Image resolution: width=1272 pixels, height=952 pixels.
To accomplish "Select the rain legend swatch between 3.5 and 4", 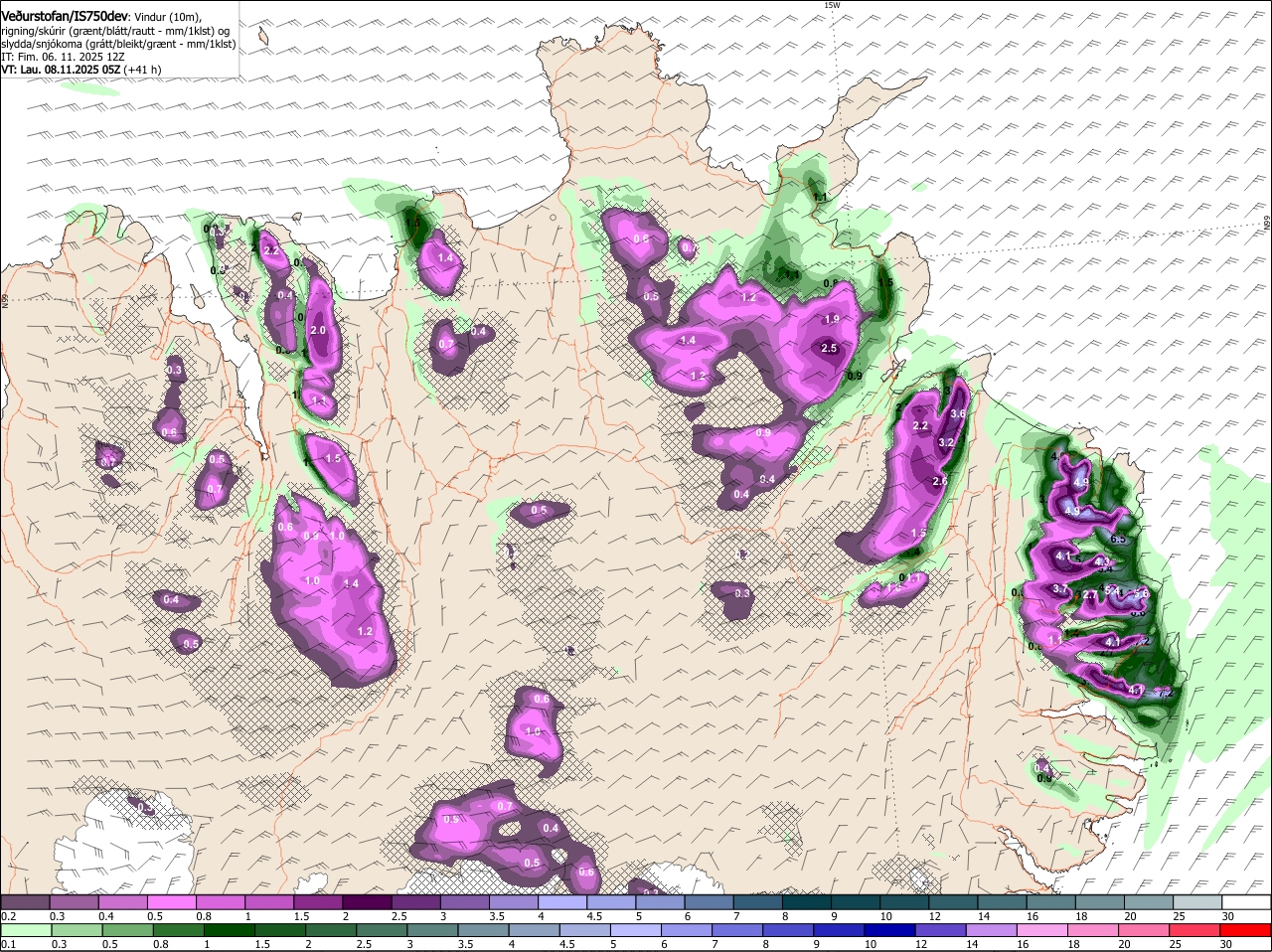I will click(485, 929).
